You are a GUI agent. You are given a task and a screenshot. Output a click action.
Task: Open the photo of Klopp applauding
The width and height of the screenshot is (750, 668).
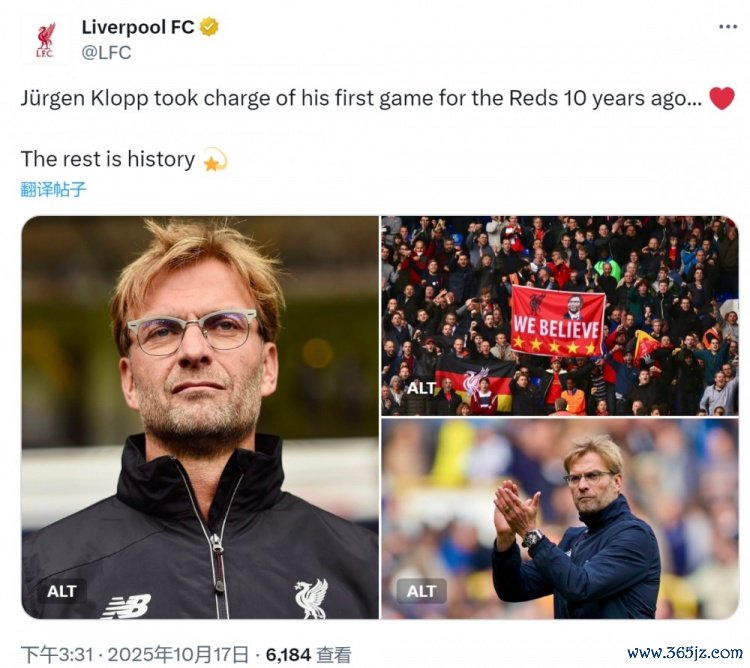(560, 519)
